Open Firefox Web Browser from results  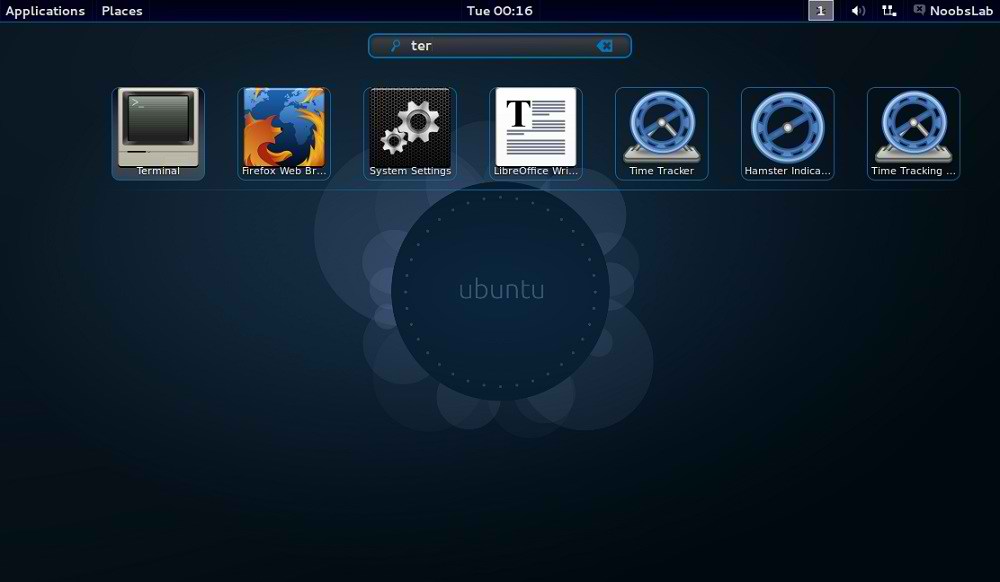click(284, 133)
